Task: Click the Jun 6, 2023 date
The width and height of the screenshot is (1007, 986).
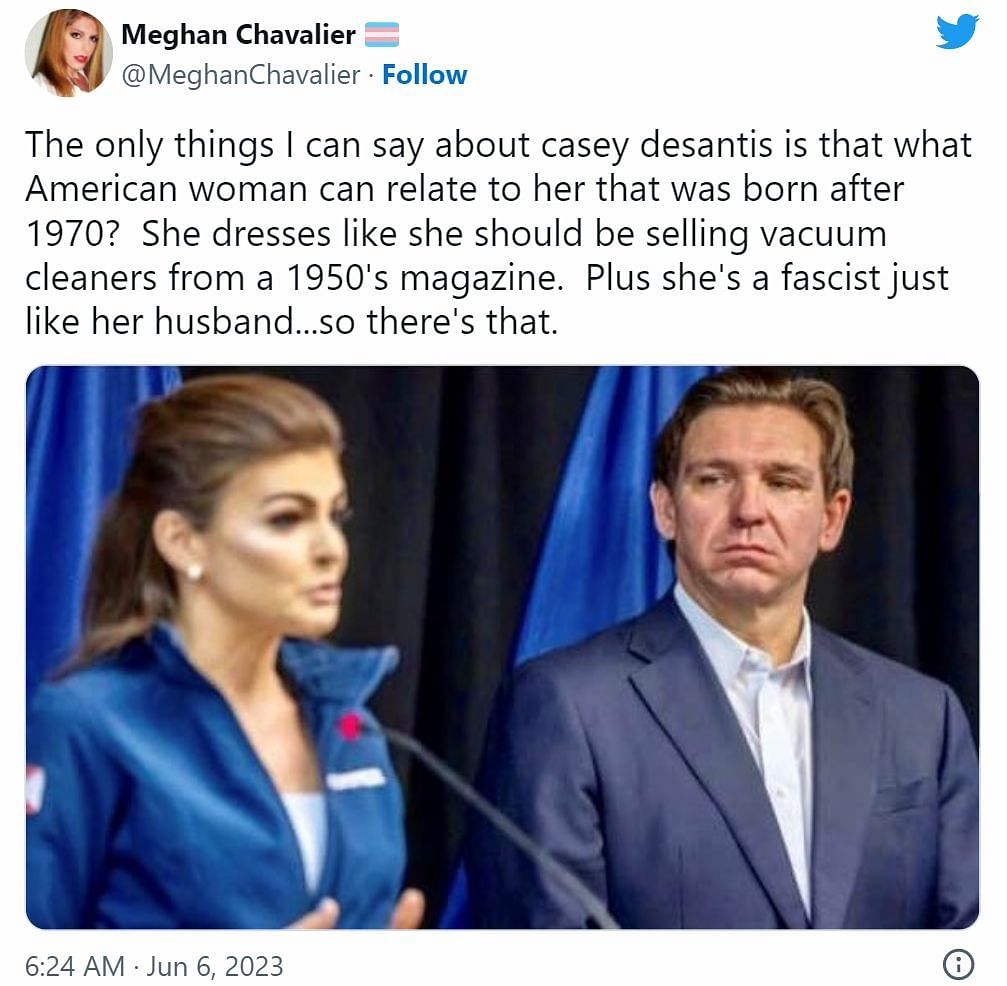Action: [215, 966]
